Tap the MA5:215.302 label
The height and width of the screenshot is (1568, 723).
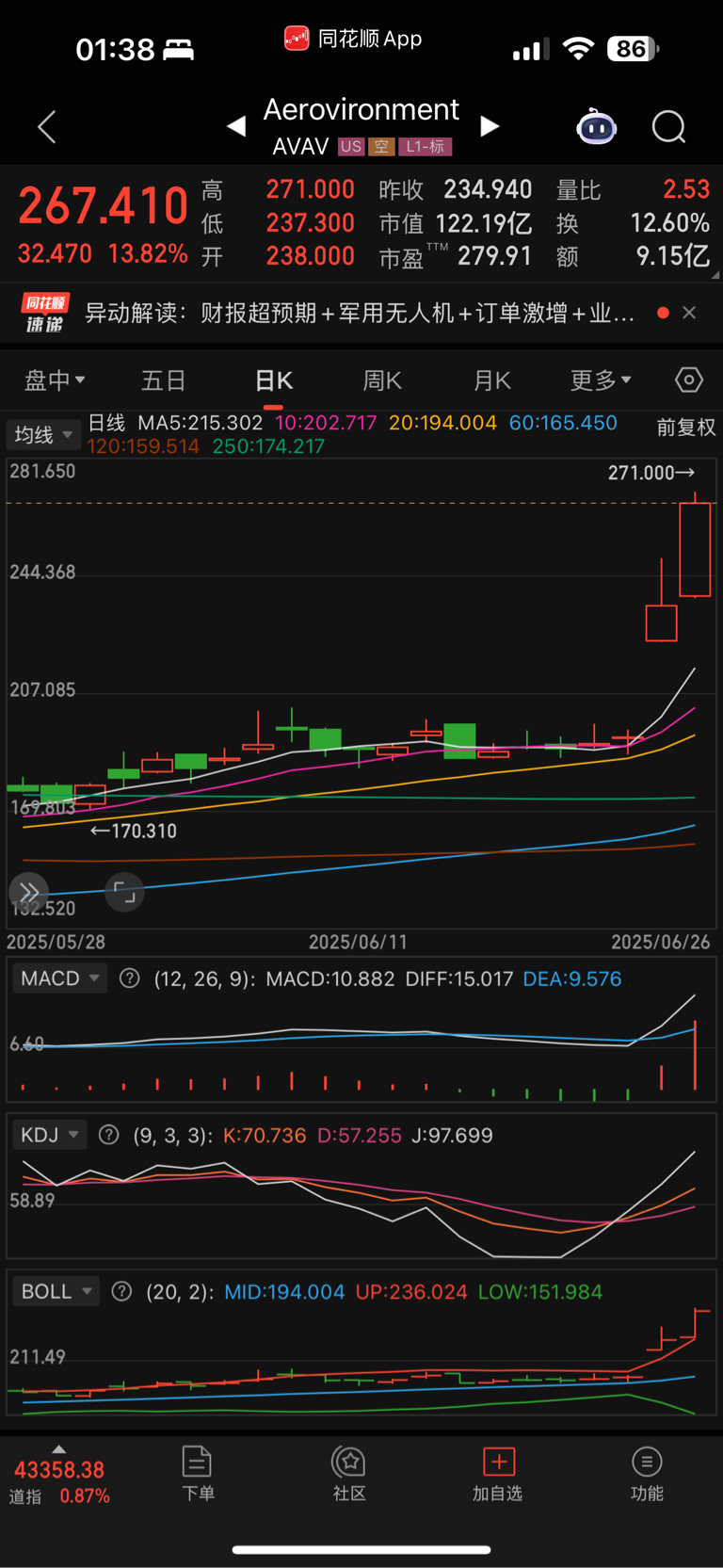coord(200,423)
